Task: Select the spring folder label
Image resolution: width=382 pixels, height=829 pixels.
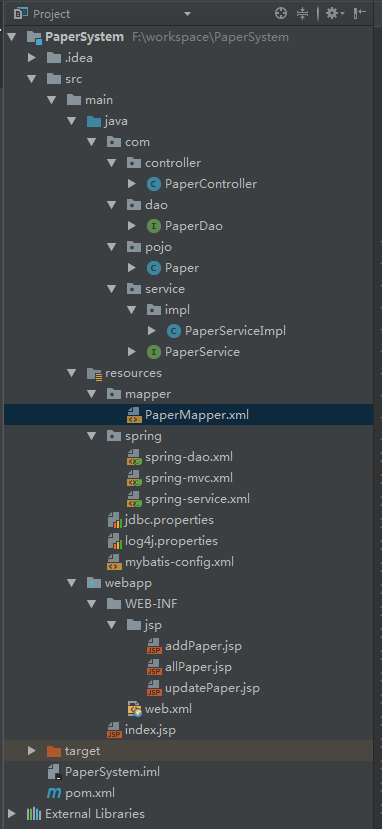Action: 143,436
